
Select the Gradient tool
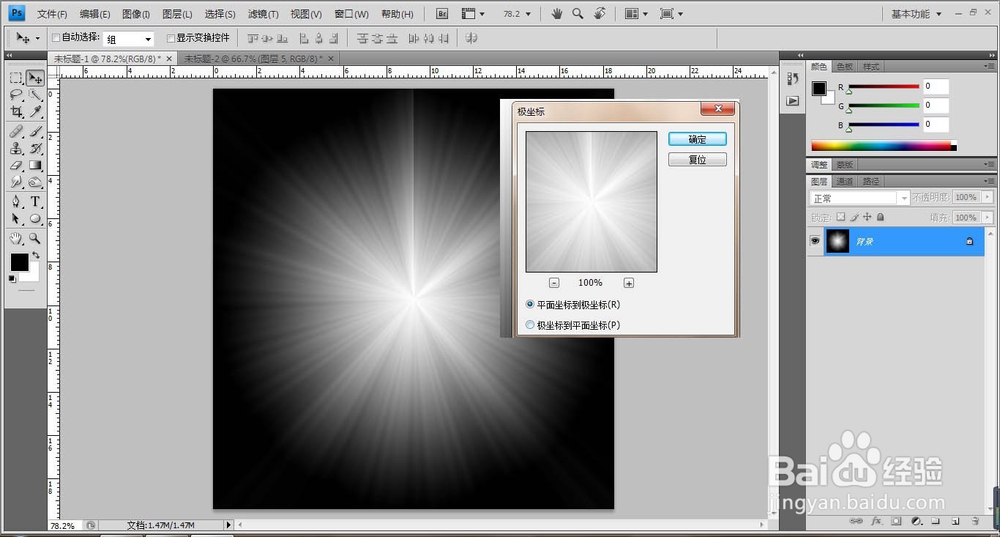tap(35, 165)
